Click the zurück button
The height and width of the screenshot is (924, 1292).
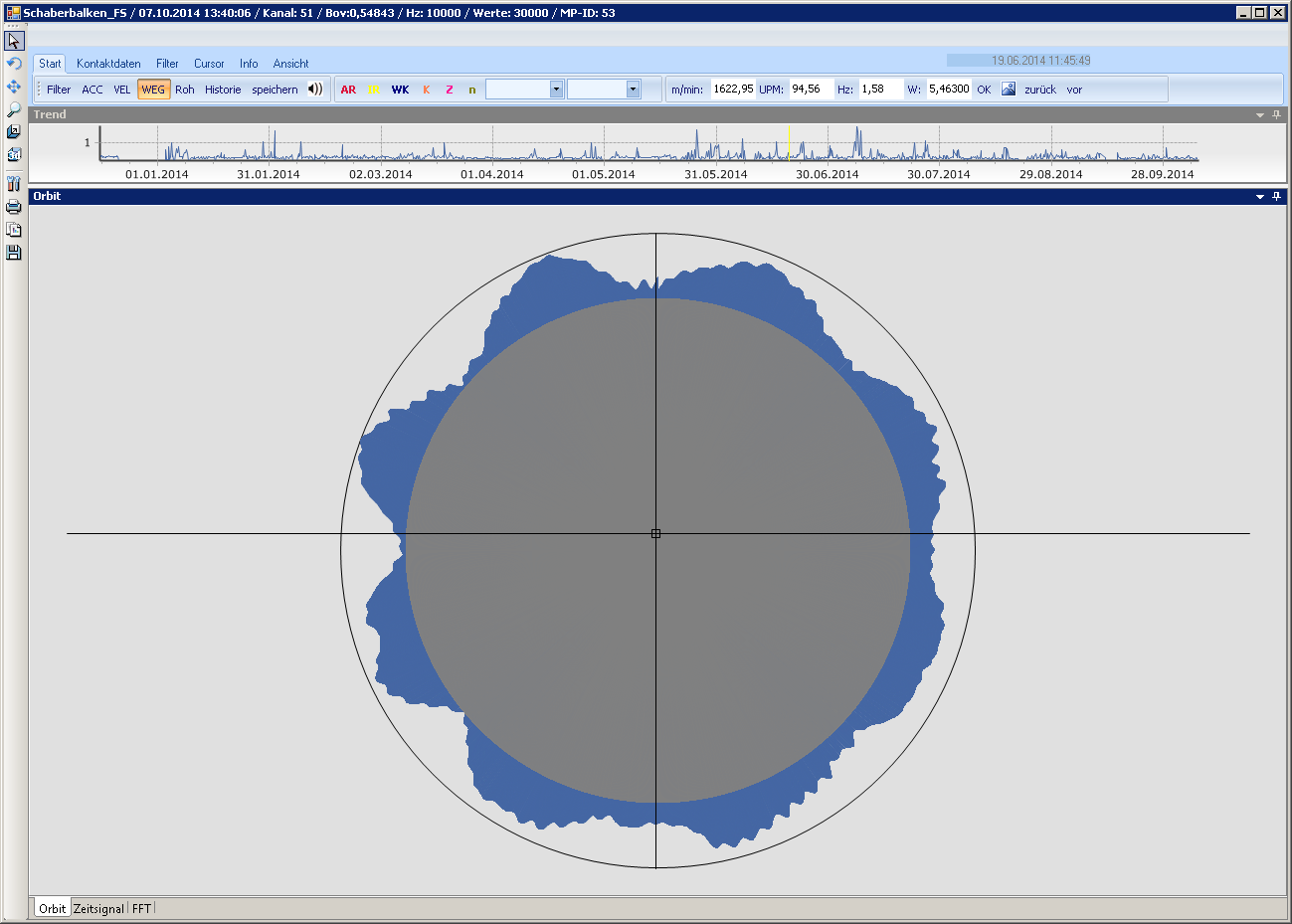click(1040, 90)
